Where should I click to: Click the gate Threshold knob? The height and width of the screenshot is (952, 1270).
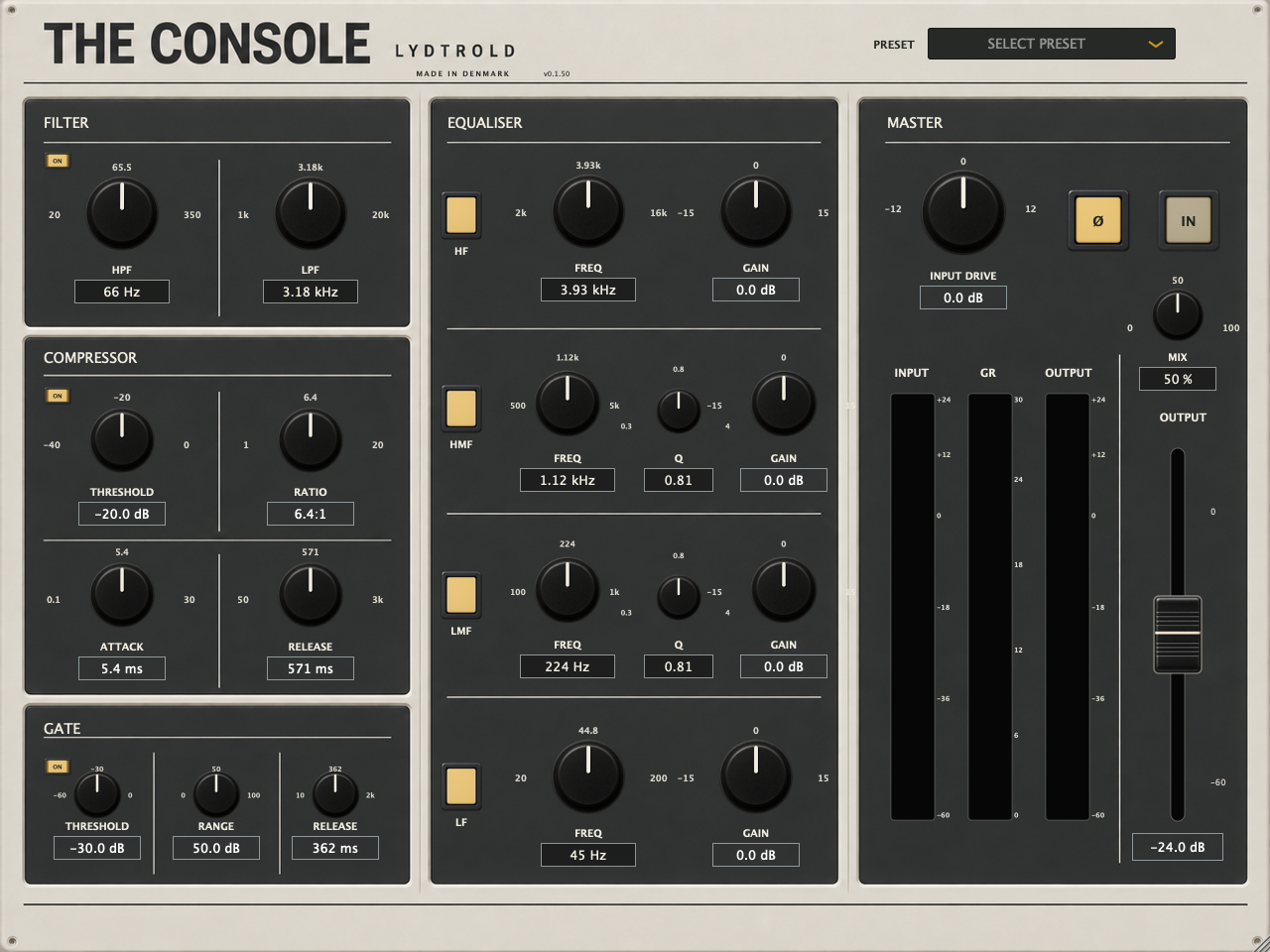point(97,794)
